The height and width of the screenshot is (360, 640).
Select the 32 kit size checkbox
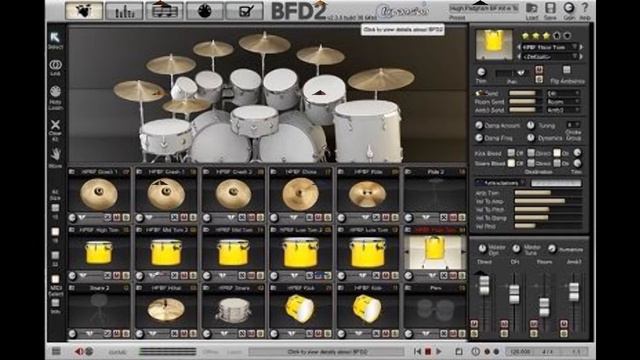pos(55,256)
